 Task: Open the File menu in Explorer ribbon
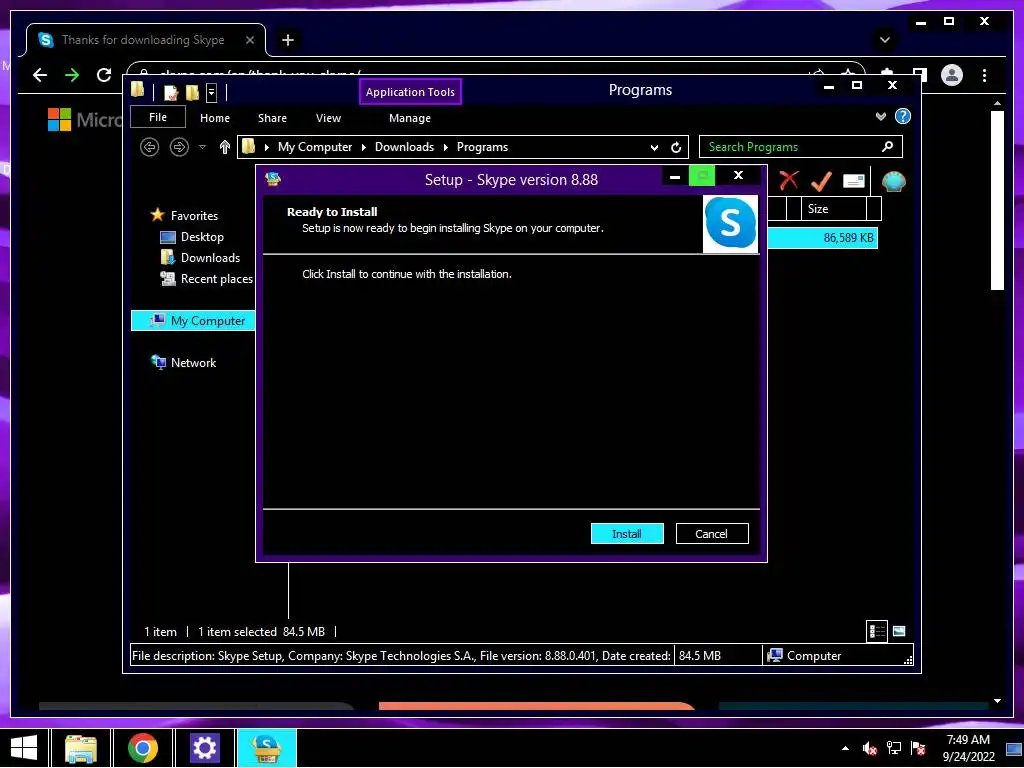coord(158,117)
